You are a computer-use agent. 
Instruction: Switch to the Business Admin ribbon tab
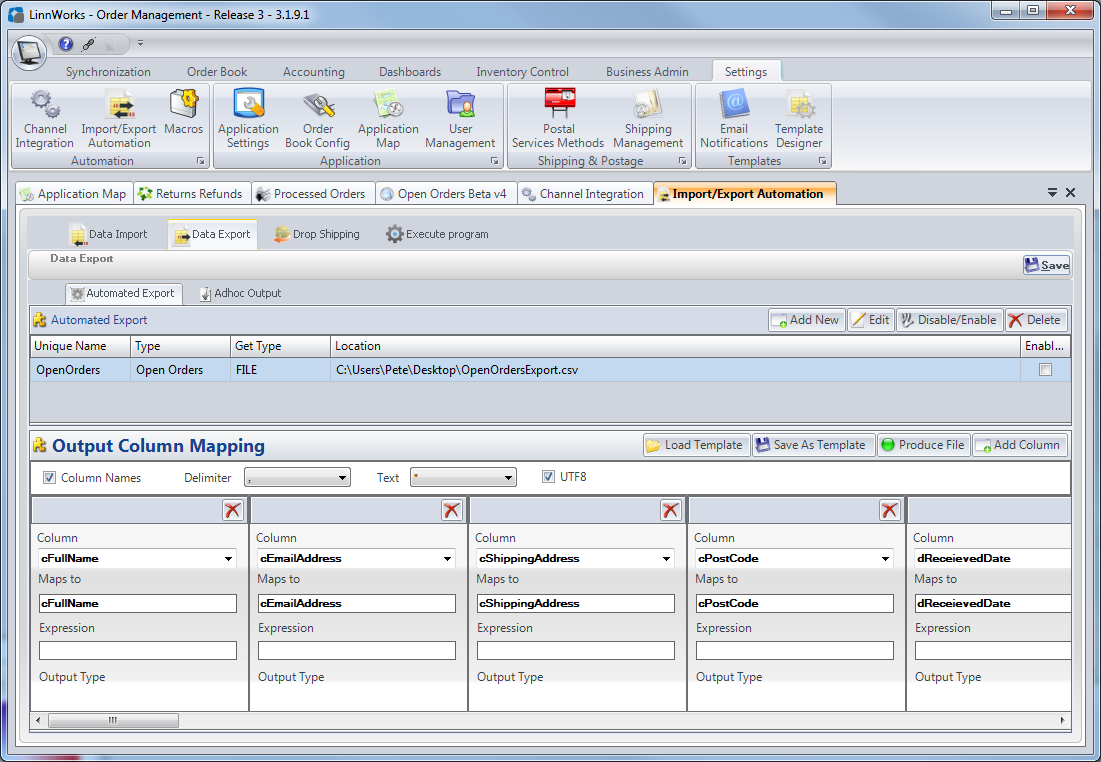coord(647,72)
